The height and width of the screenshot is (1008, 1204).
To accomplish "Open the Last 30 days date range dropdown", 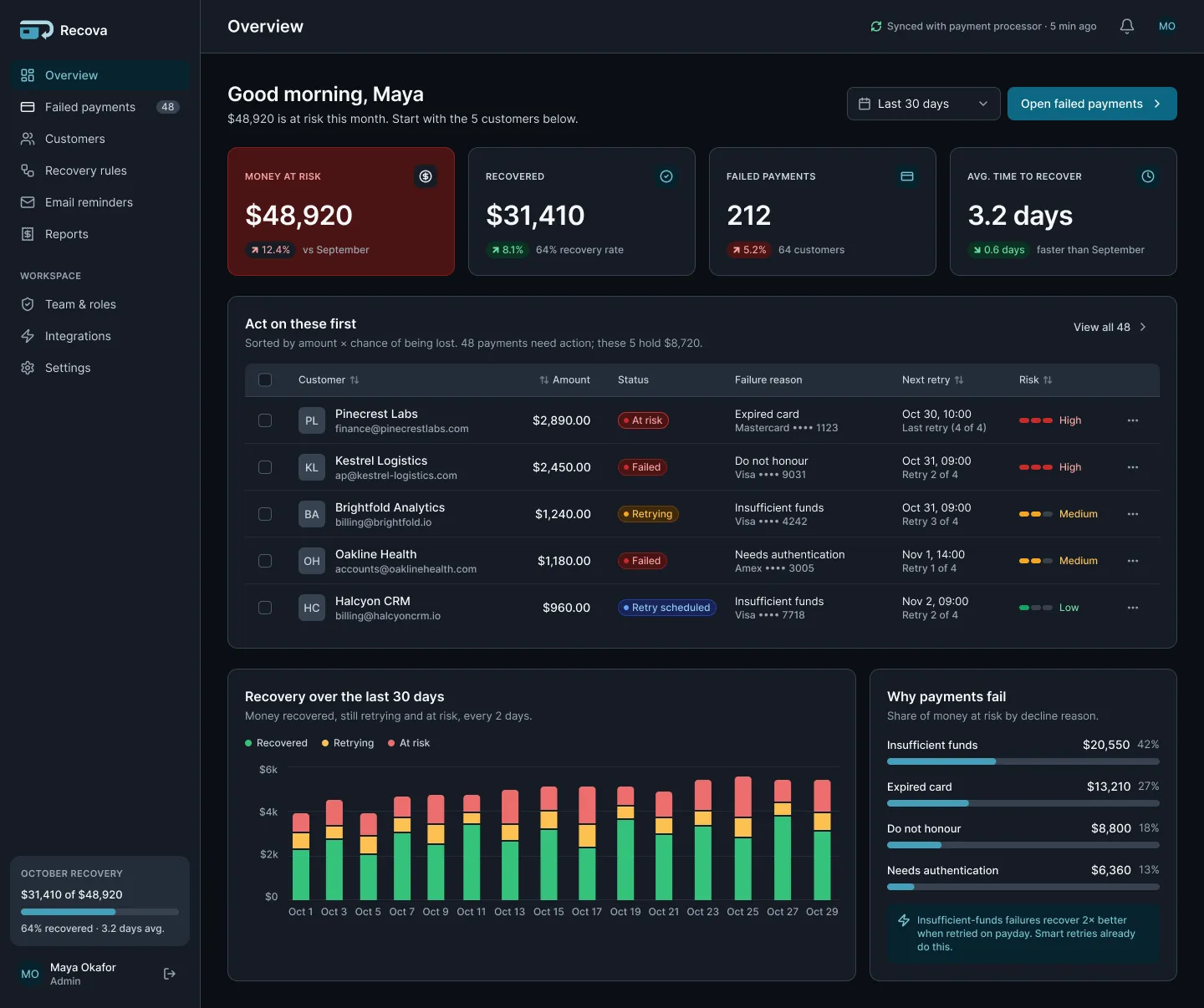I will pos(924,104).
